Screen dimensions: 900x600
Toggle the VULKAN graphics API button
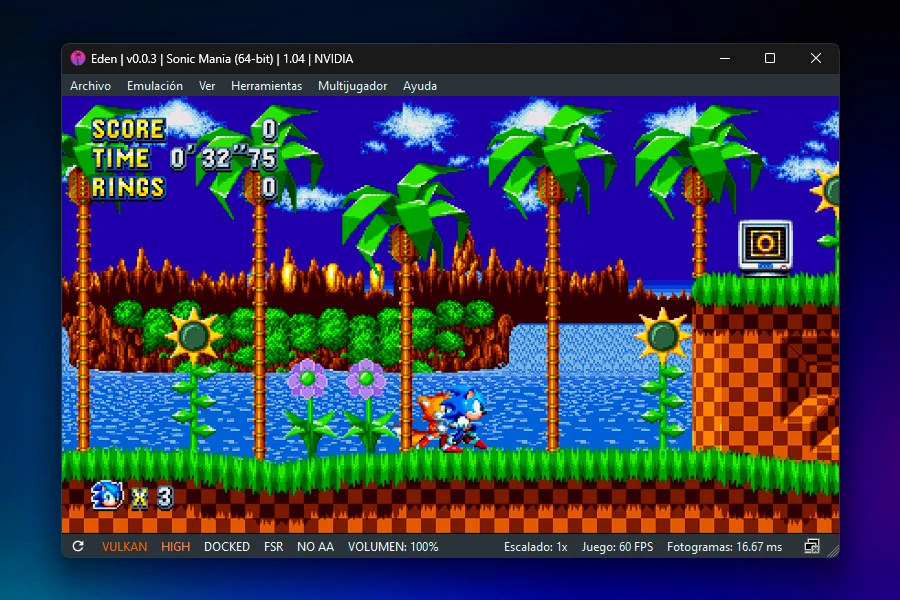(x=125, y=547)
